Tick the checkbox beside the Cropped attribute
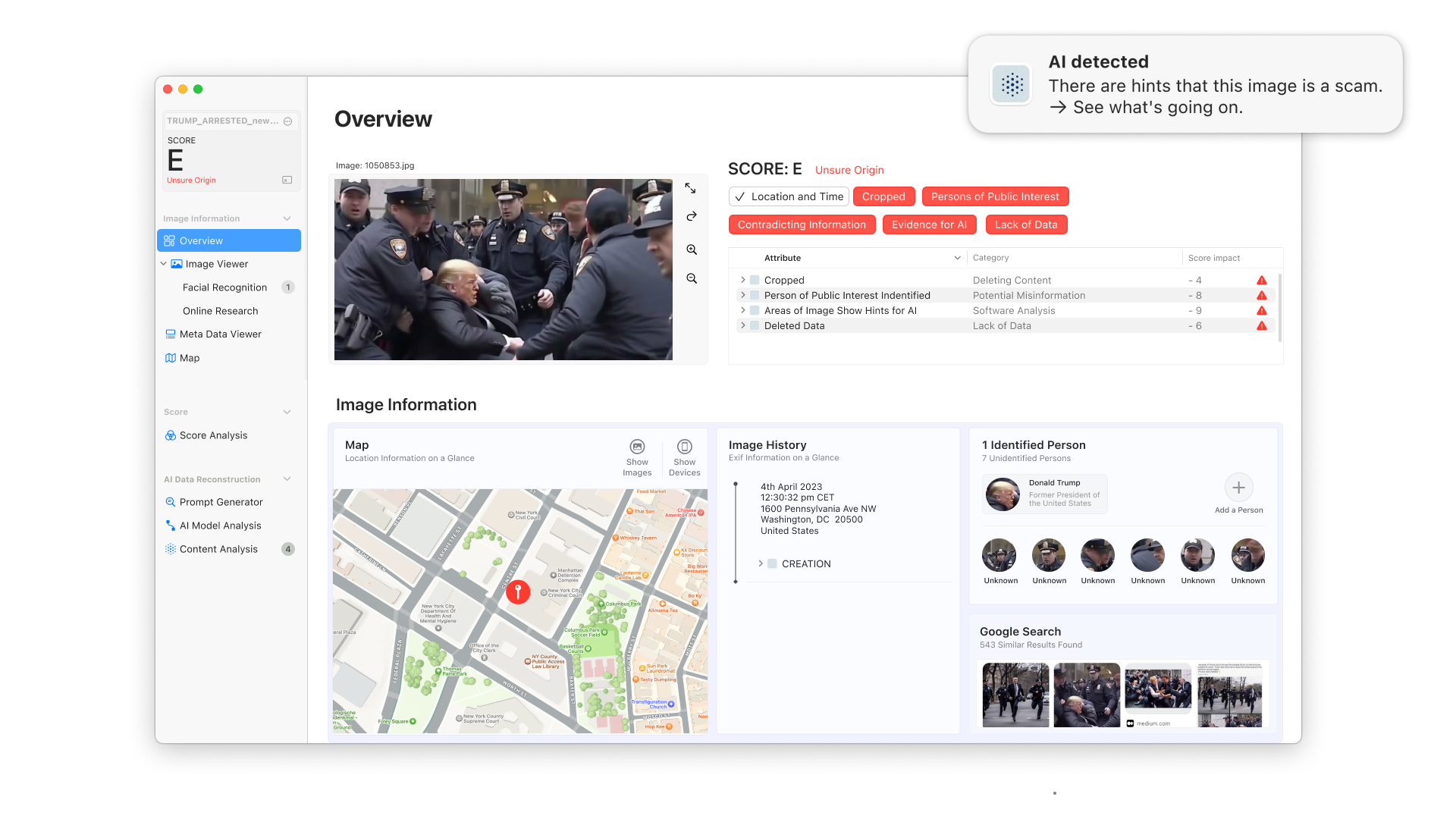This screenshot has height=819, width=1456. 755,280
